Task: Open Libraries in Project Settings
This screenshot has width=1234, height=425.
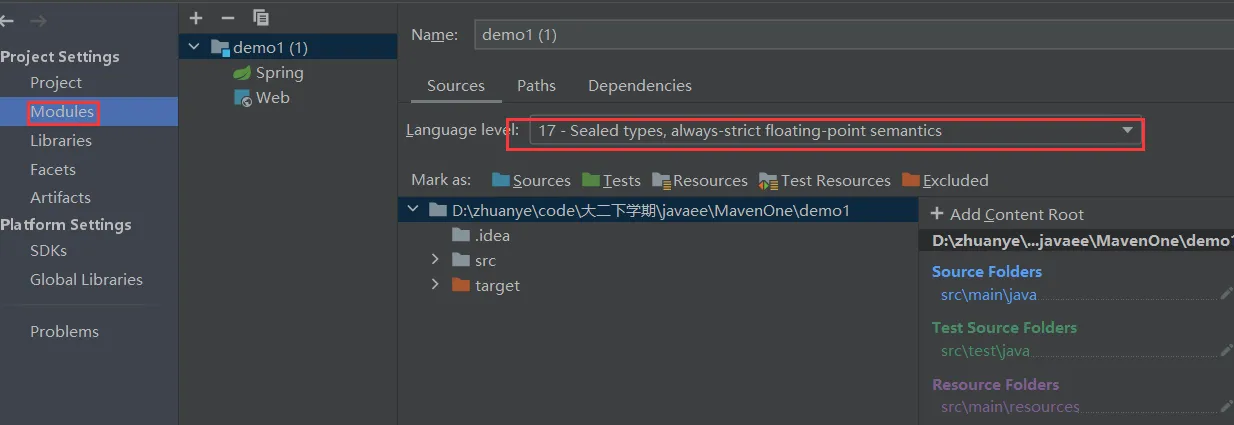Action: (x=61, y=141)
